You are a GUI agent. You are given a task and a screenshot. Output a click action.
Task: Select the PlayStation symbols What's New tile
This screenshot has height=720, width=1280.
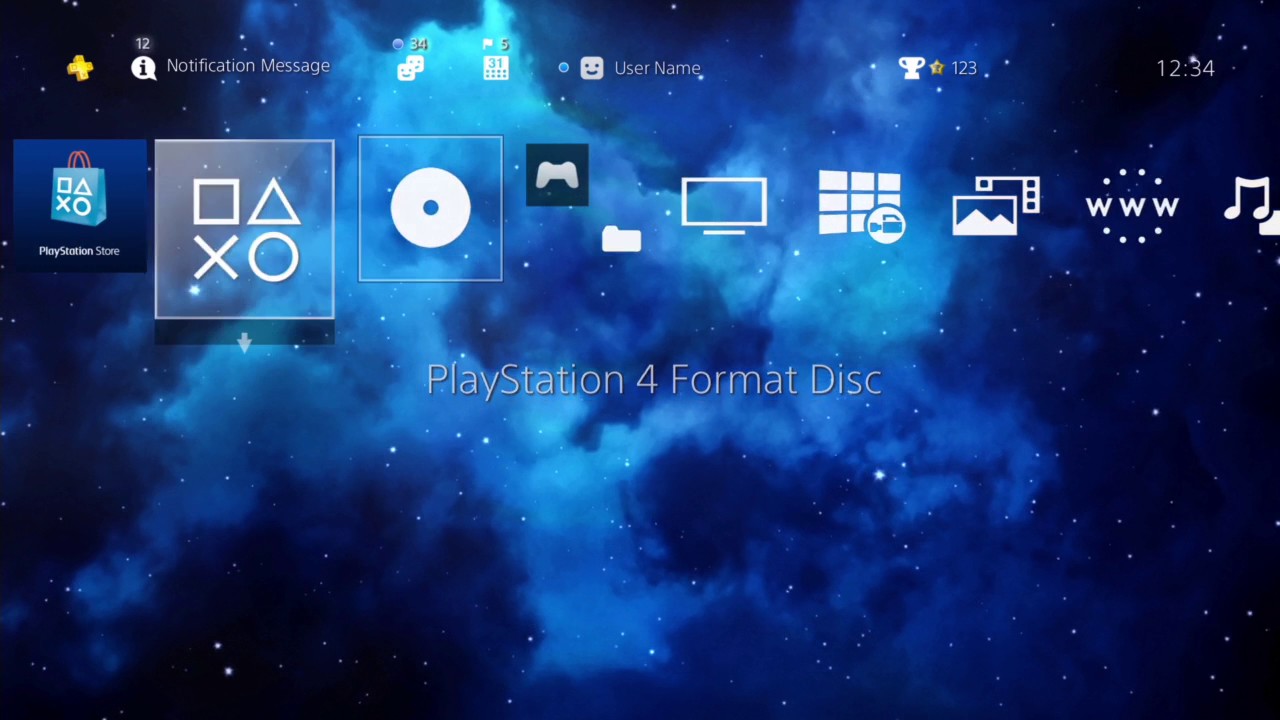pyautogui.click(x=245, y=230)
